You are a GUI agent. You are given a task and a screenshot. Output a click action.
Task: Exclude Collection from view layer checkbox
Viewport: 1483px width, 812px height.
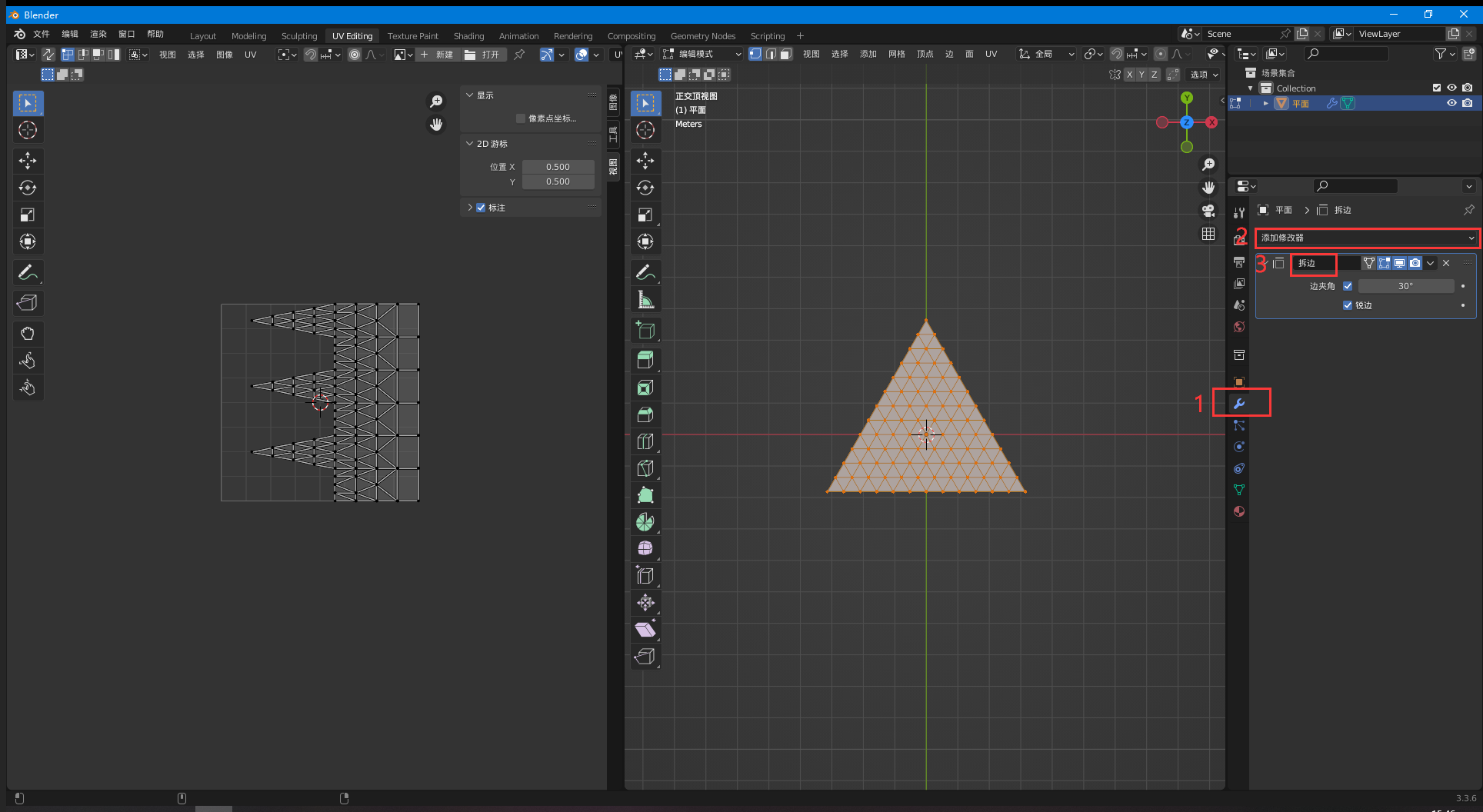tap(1436, 88)
